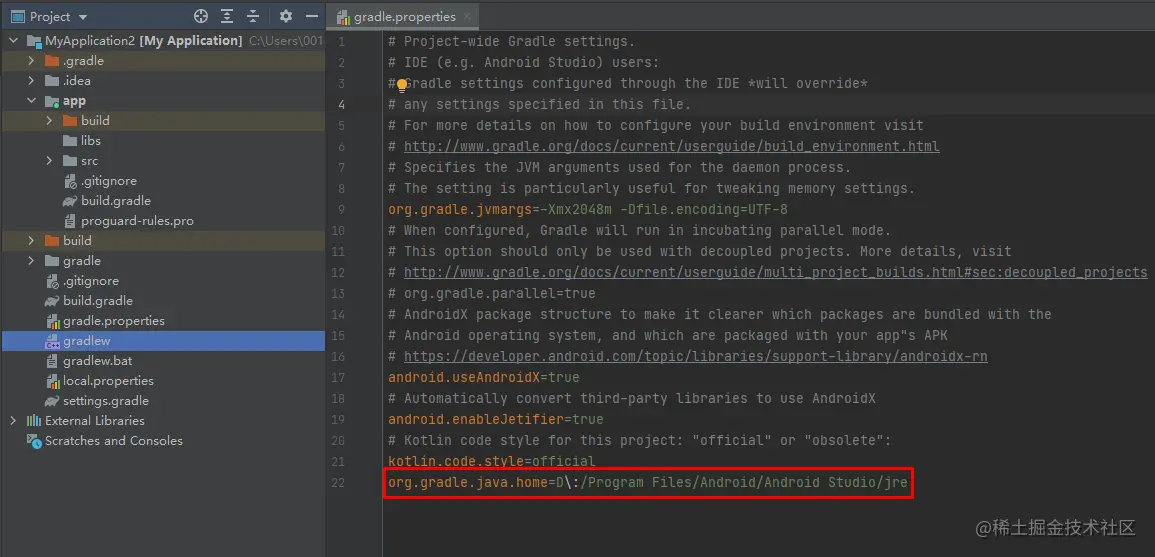Click the src folder icon
The image size is (1155, 557).
pyautogui.click(x=70, y=161)
